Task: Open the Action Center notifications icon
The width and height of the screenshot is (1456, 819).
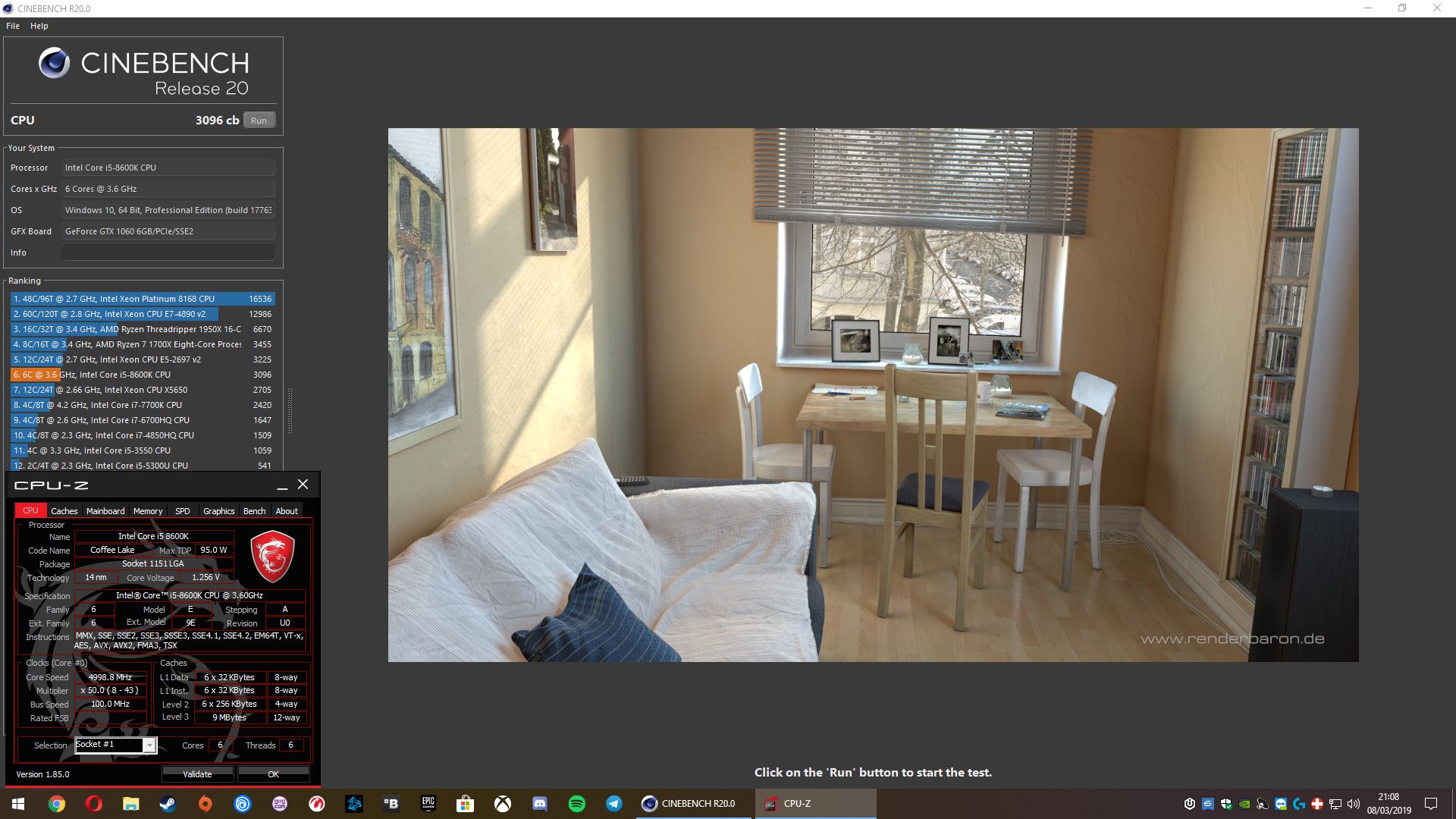Action: (x=1431, y=804)
